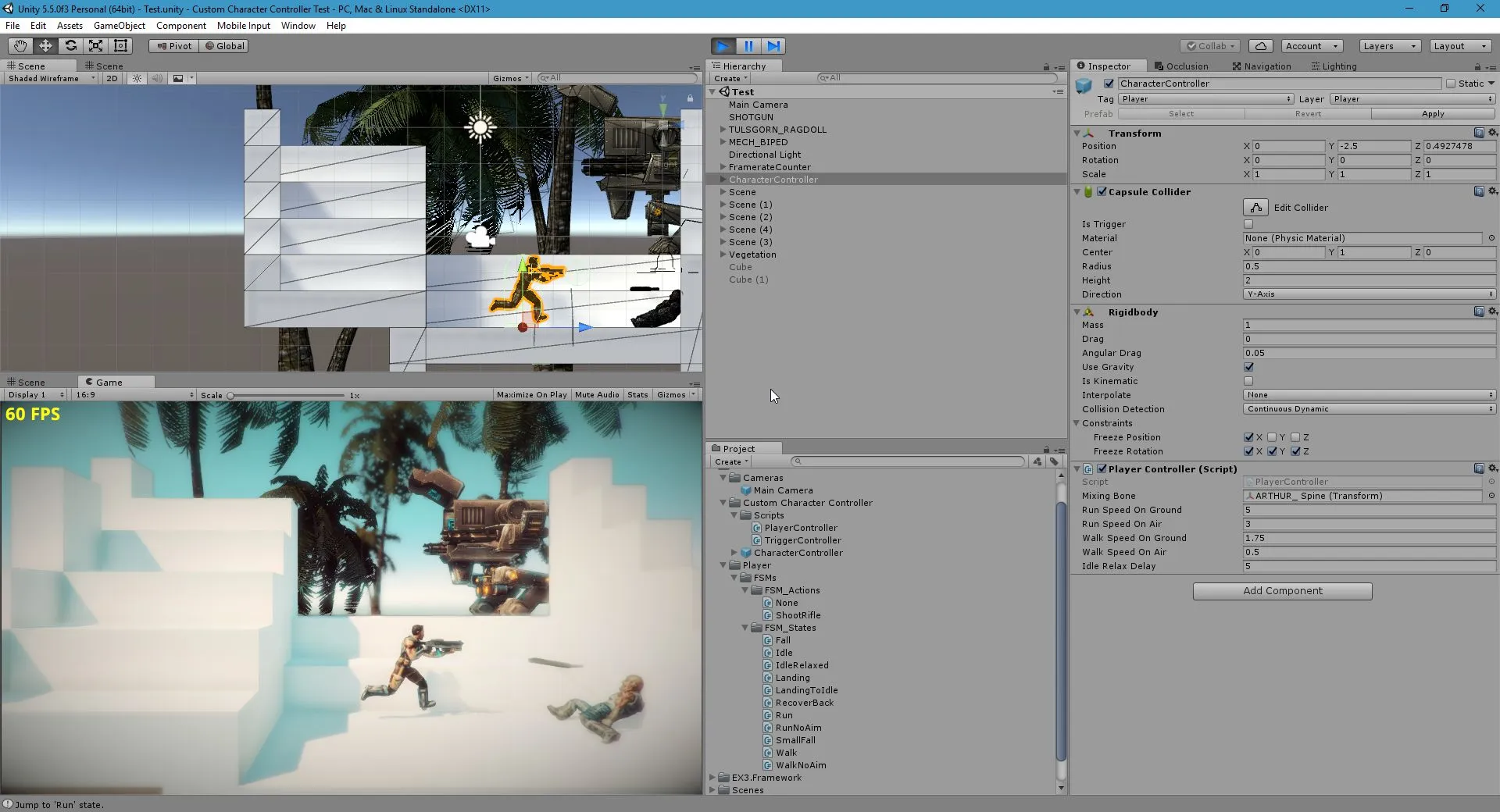Click the Maximize On Play button
Viewport: 1500px width, 812px height.
coord(531,395)
